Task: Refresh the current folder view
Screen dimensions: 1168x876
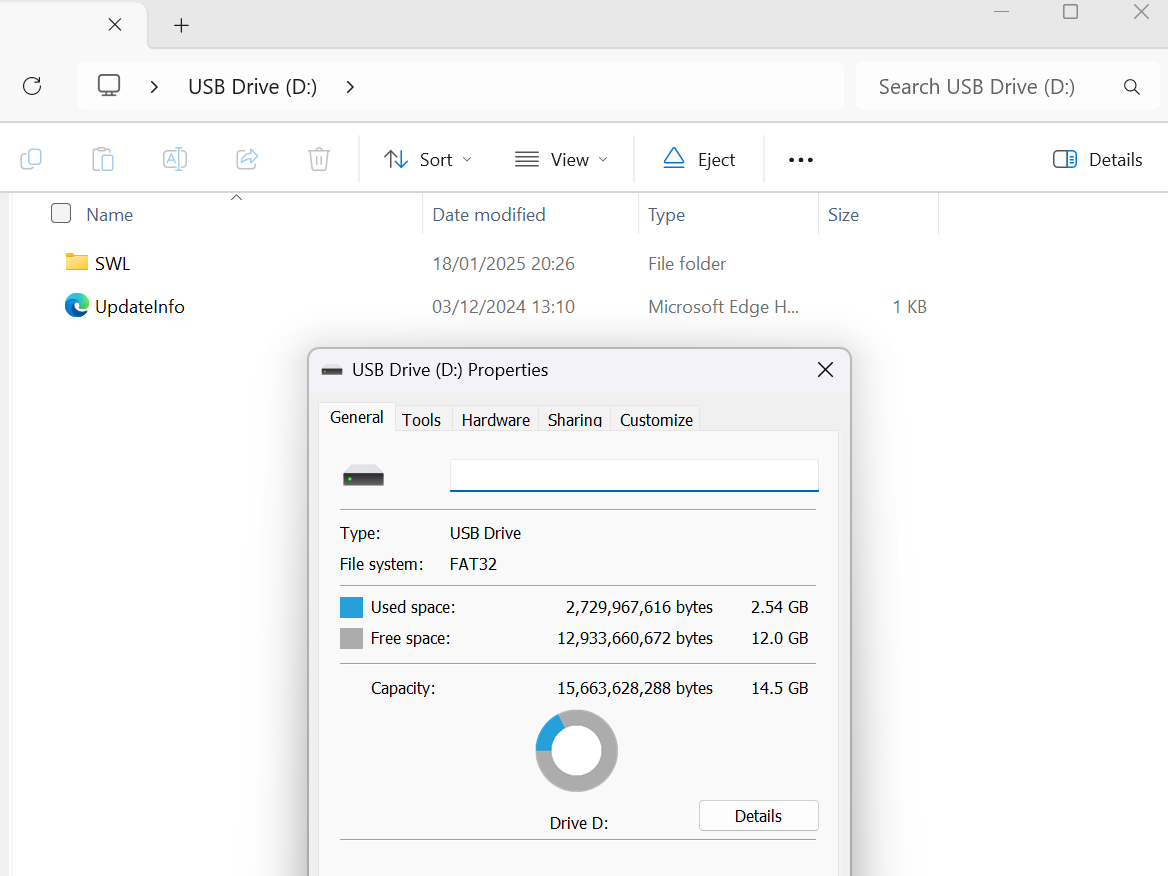Action: click(x=32, y=86)
